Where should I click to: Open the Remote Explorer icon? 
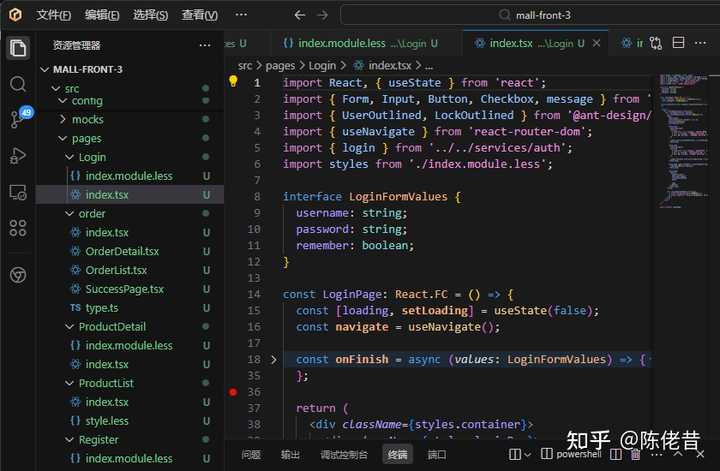pos(18,191)
